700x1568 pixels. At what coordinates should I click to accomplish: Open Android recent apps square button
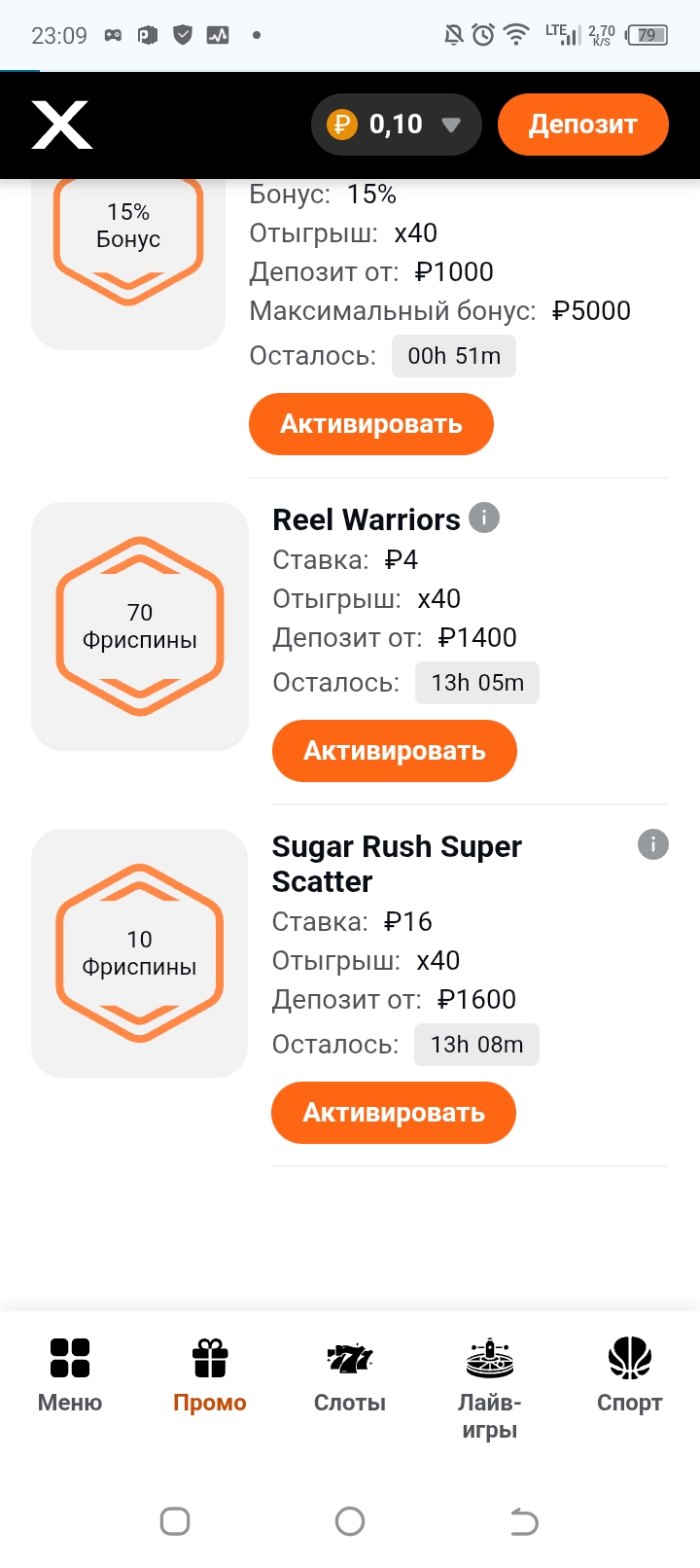pos(175,1521)
